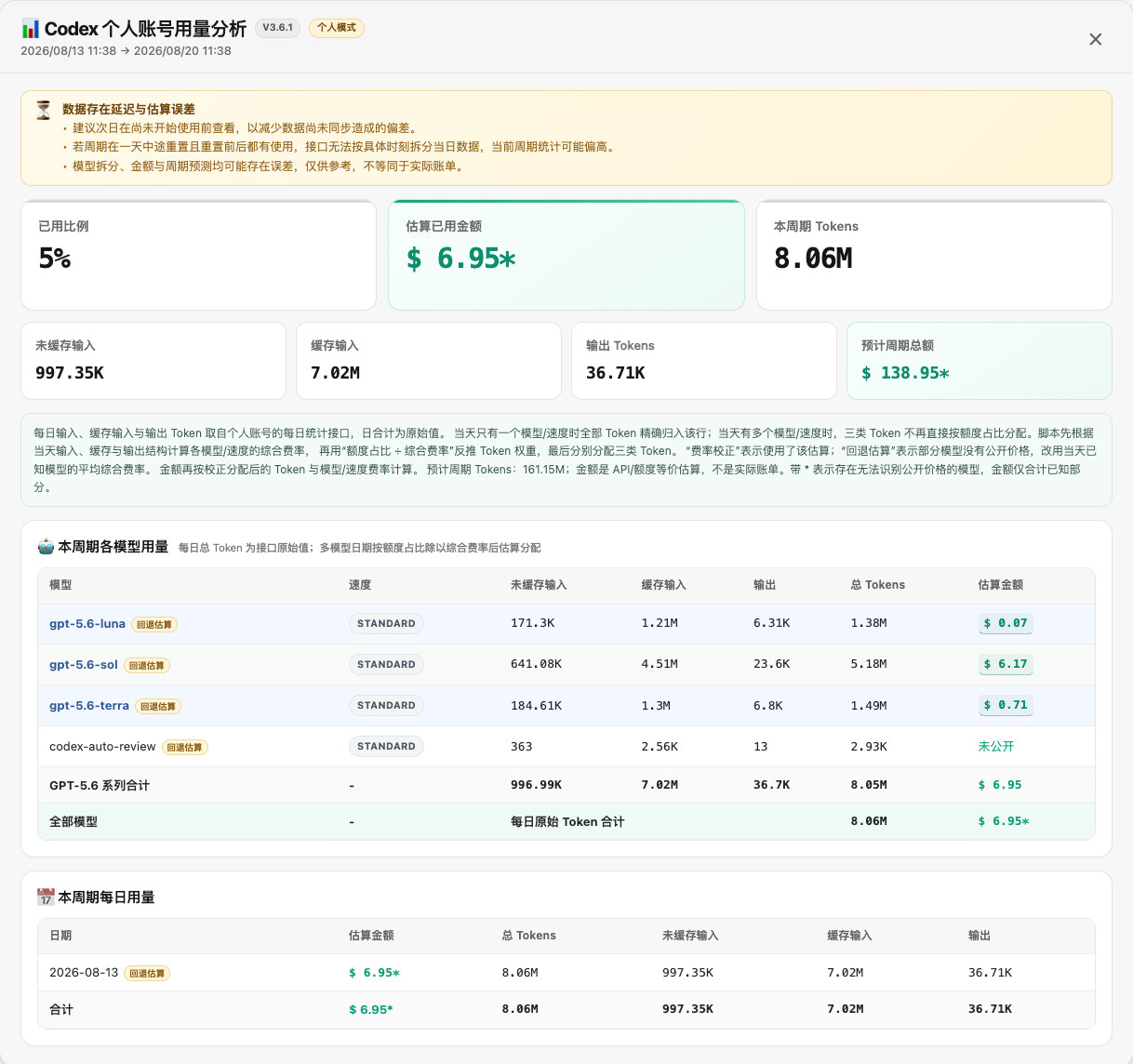
Task: Select the 本周期 Tokens 8.06M card
Action: [x=934, y=255]
